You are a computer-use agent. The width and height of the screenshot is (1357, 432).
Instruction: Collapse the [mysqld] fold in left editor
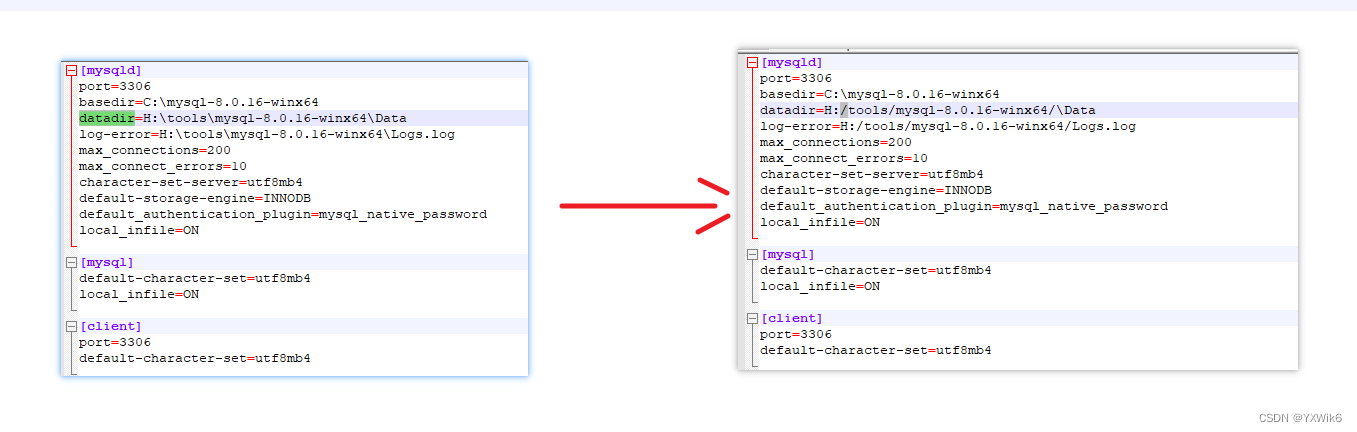pyautogui.click(x=71, y=70)
